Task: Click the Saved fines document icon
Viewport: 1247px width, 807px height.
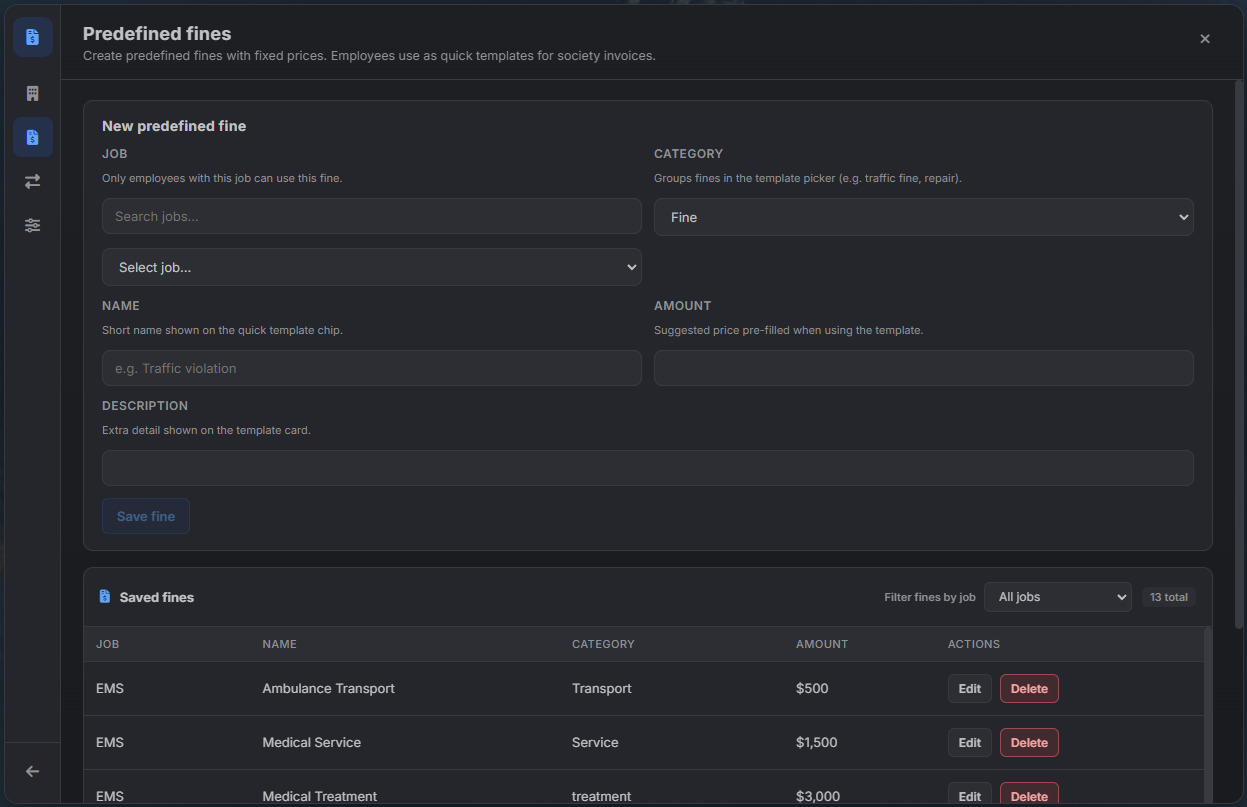Action: 105,597
